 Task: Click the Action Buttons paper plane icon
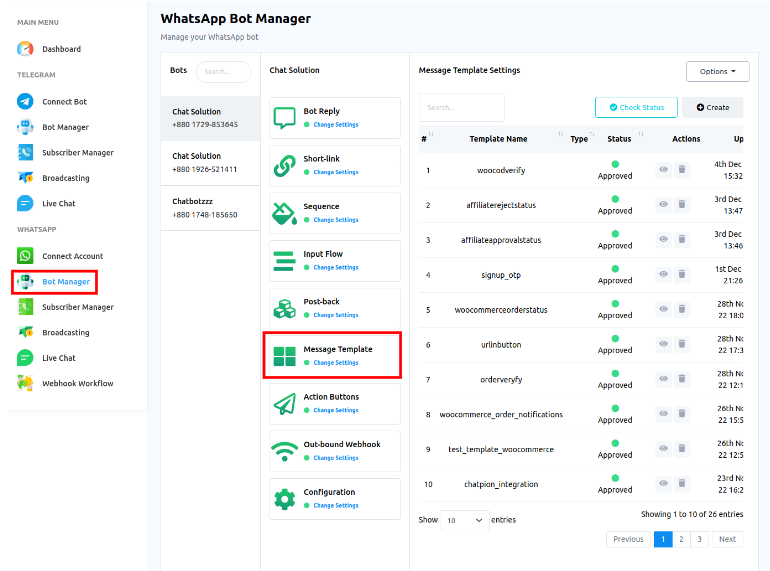[285, 404]
